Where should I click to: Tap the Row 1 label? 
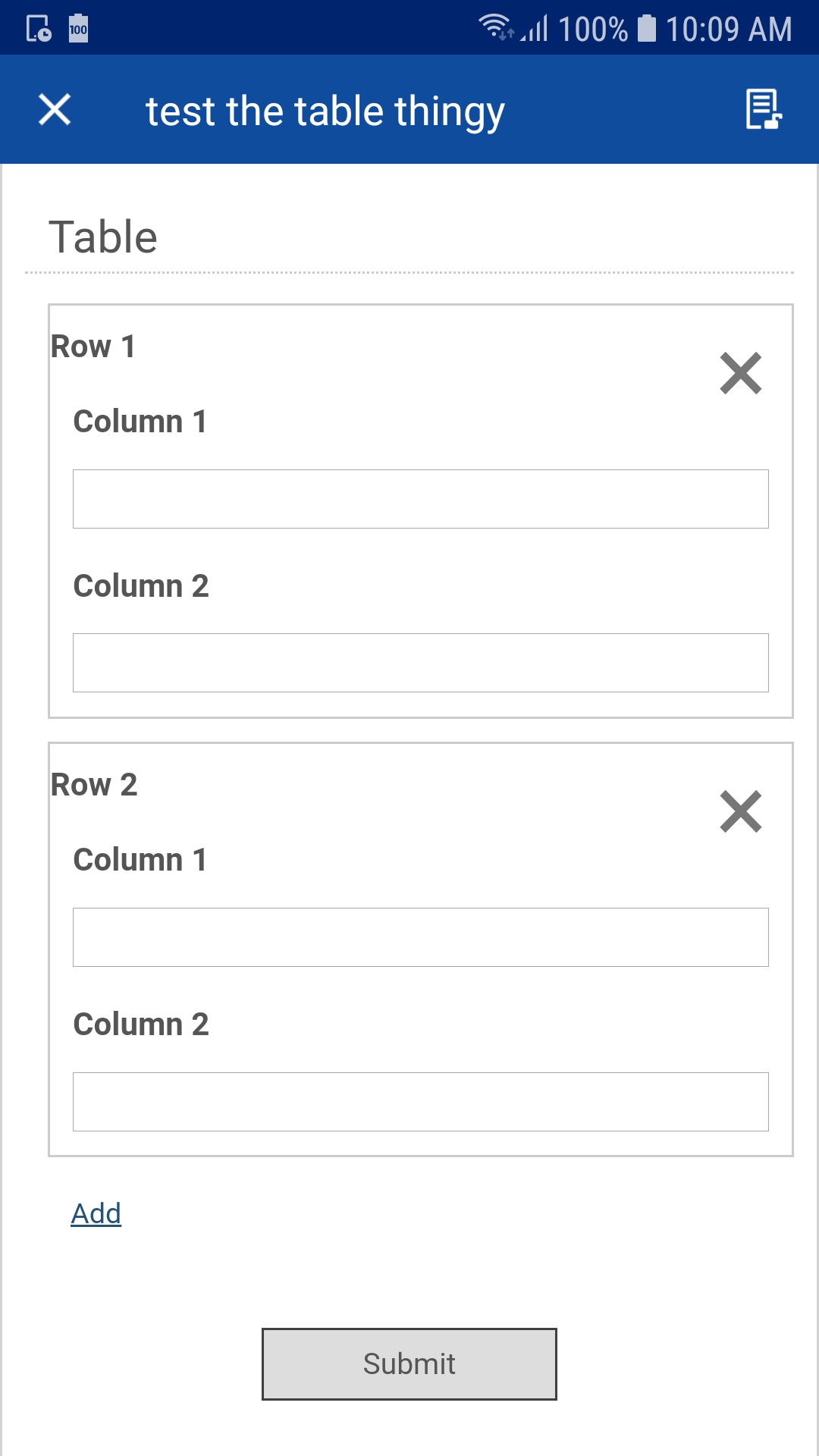point(93,347)
